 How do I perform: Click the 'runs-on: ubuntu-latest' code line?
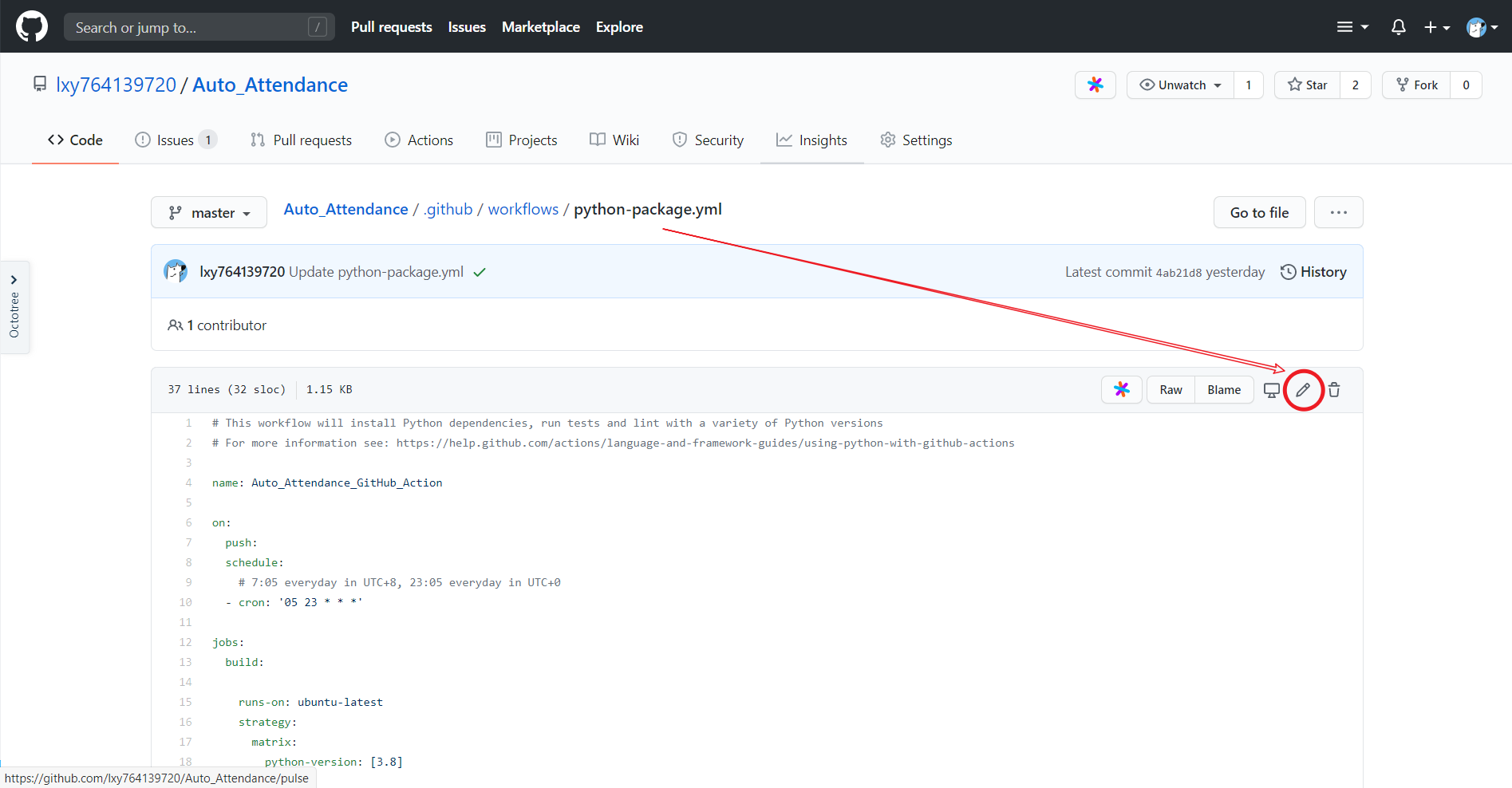click(310, 702)
